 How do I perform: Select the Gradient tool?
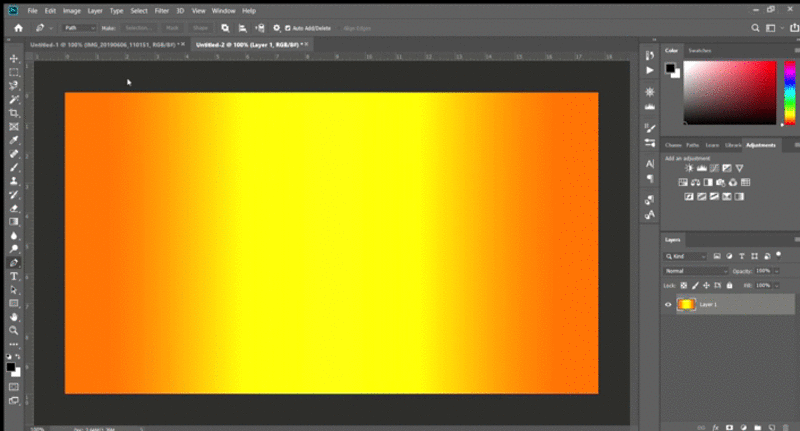(x=14, y=222)
